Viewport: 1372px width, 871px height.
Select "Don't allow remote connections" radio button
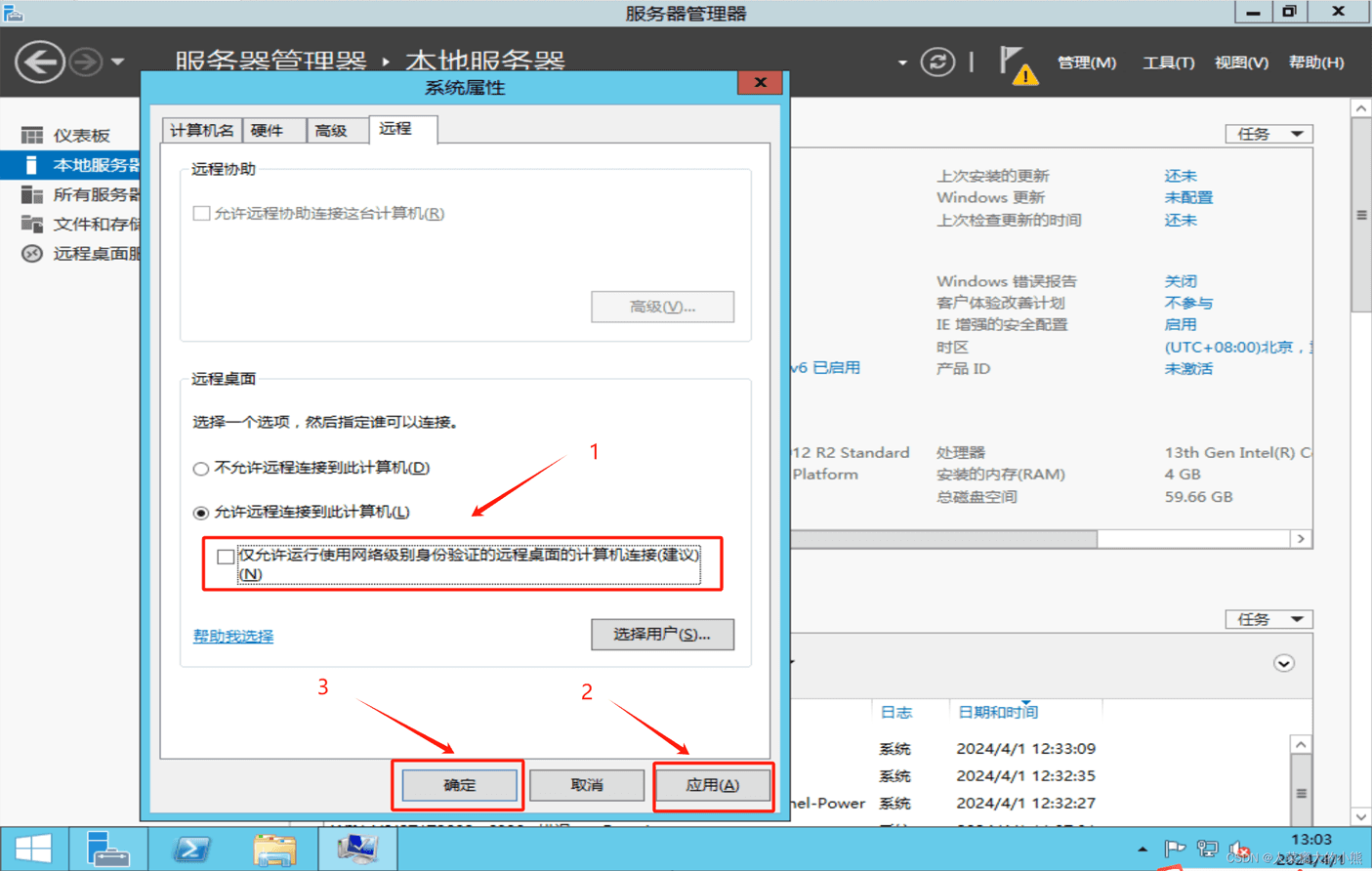tap(201, 469)
